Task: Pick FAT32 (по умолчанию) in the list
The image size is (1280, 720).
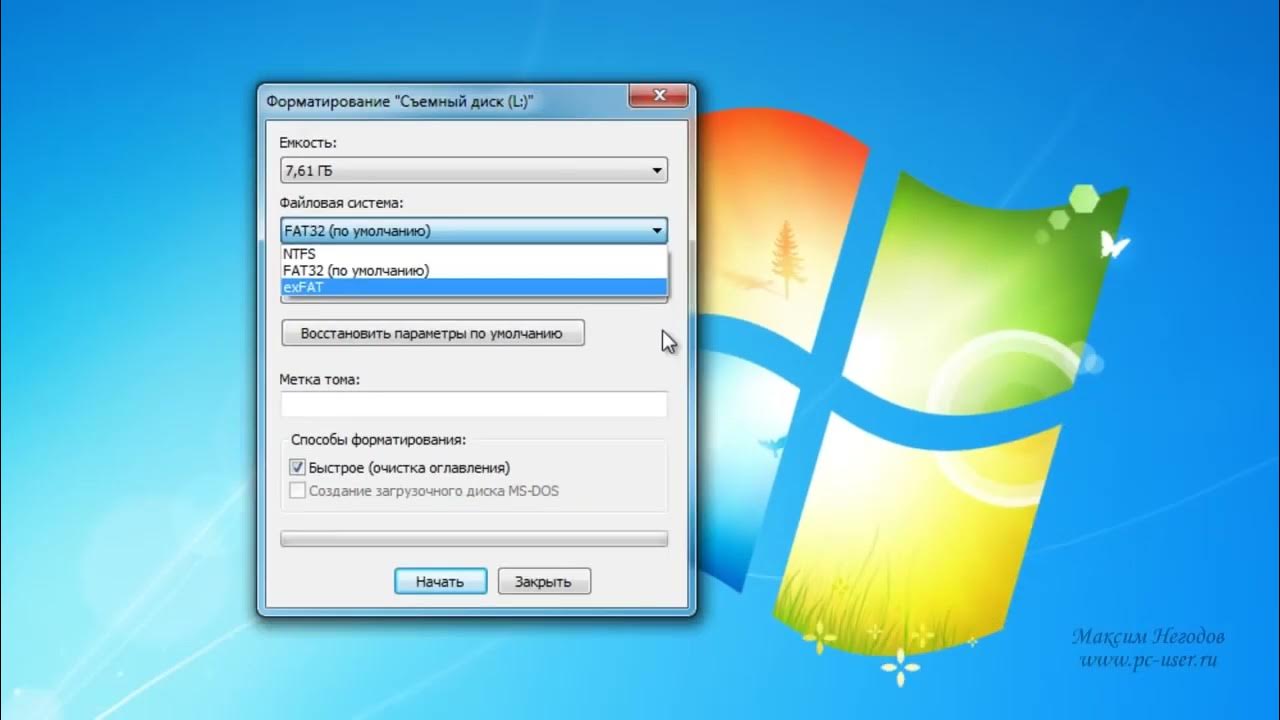Action: [x=474, y=270]
